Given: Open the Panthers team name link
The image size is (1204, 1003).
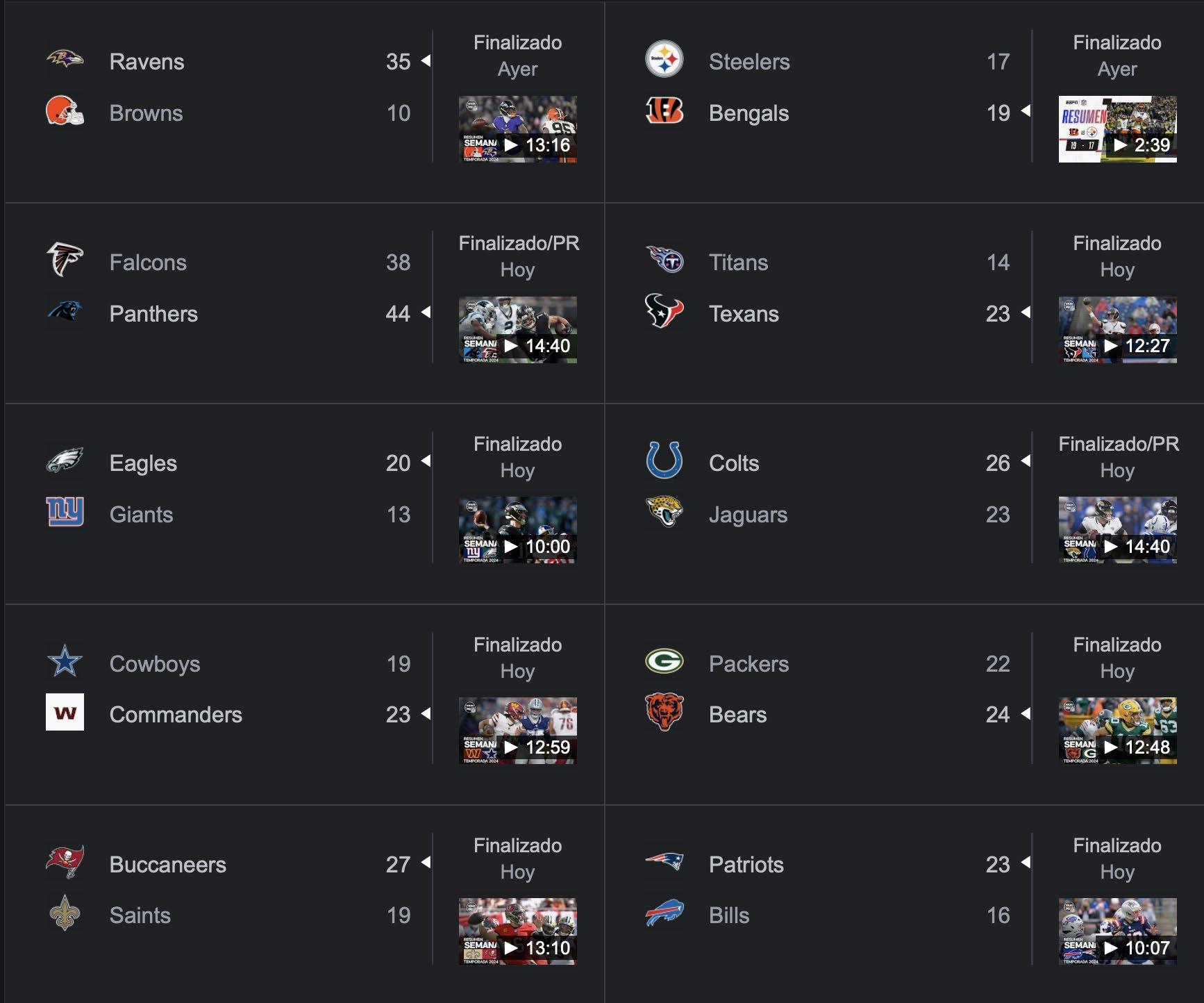Looking at the screenshot, I should [x=153, y=314].
